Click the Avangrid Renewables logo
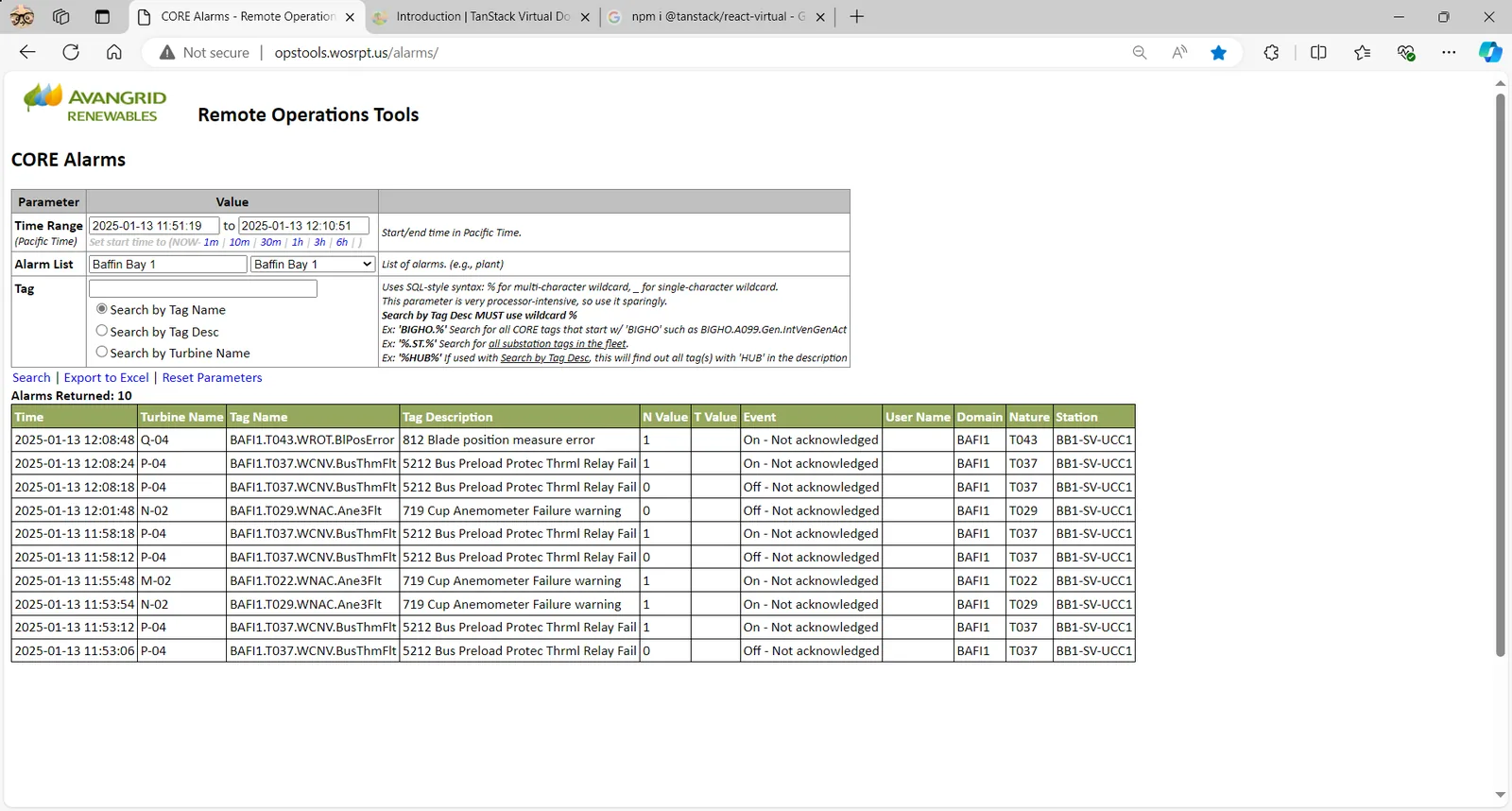1512x811 pixels. 94,104
